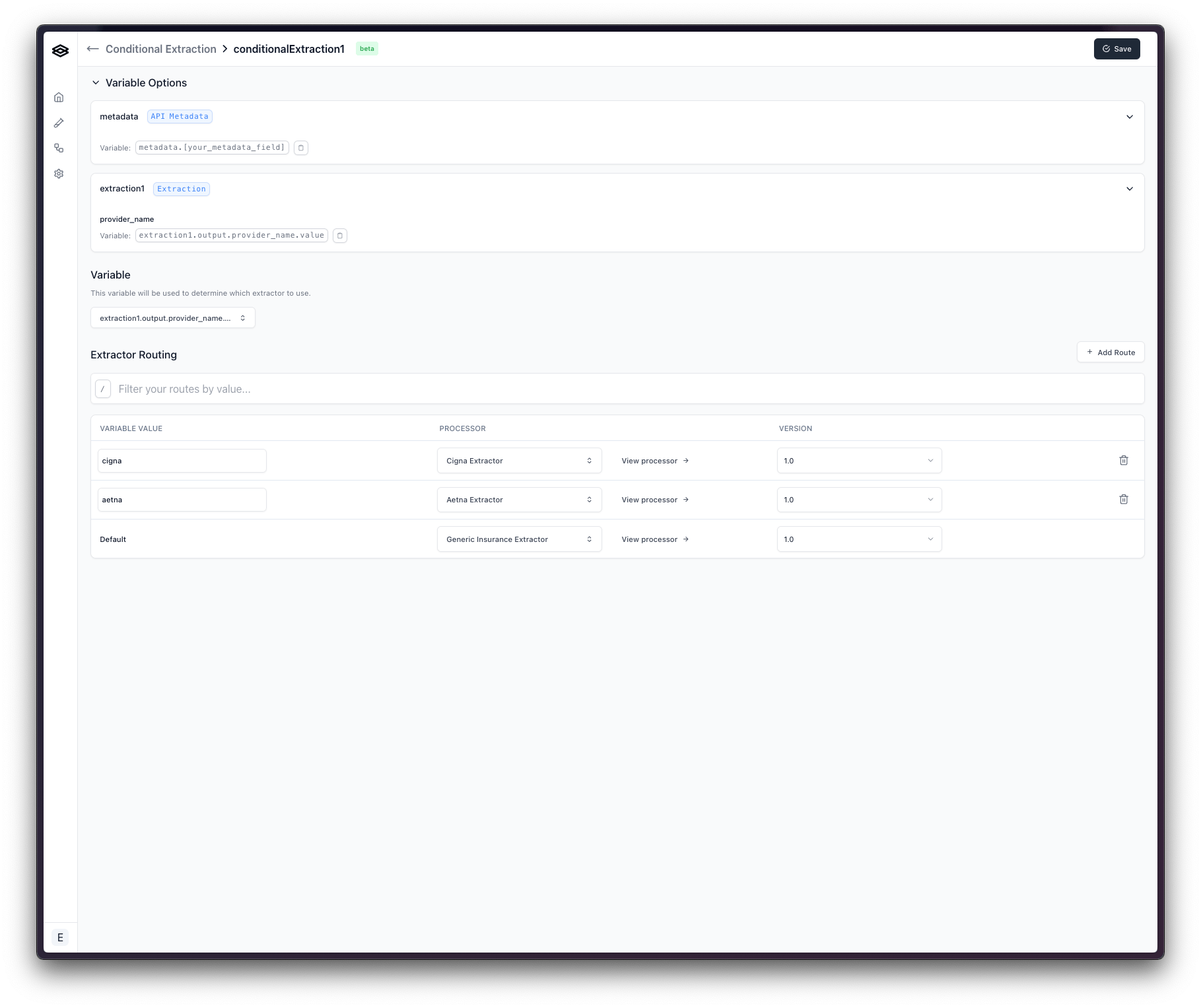Click the beta badge in header
Screen dimensions: 1201x1008
(x=367, y=49)
